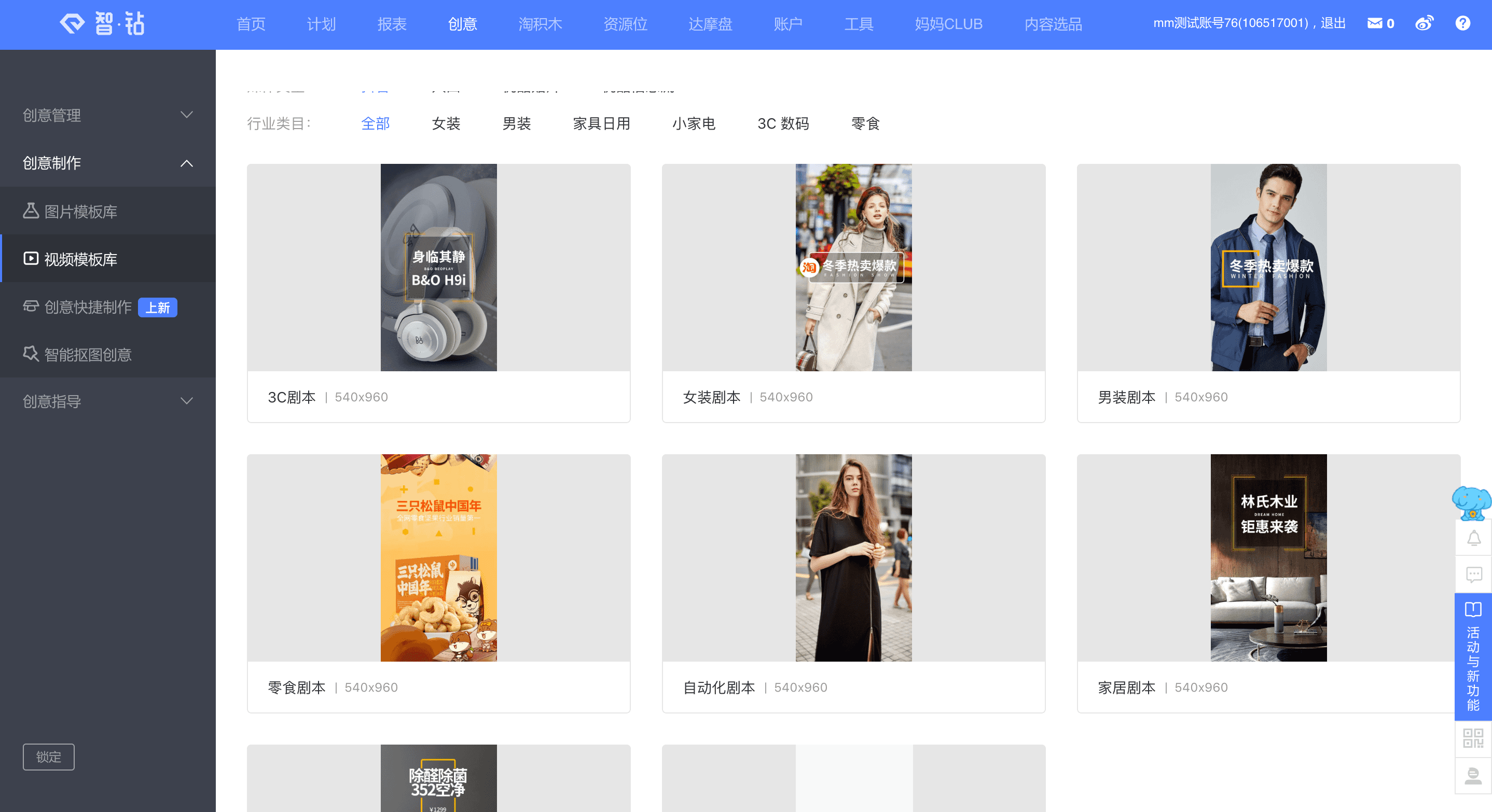Filter by 小家电 category
This screenshot has height=812, width=1492.
pyautogui.click(x=694, y=123)
